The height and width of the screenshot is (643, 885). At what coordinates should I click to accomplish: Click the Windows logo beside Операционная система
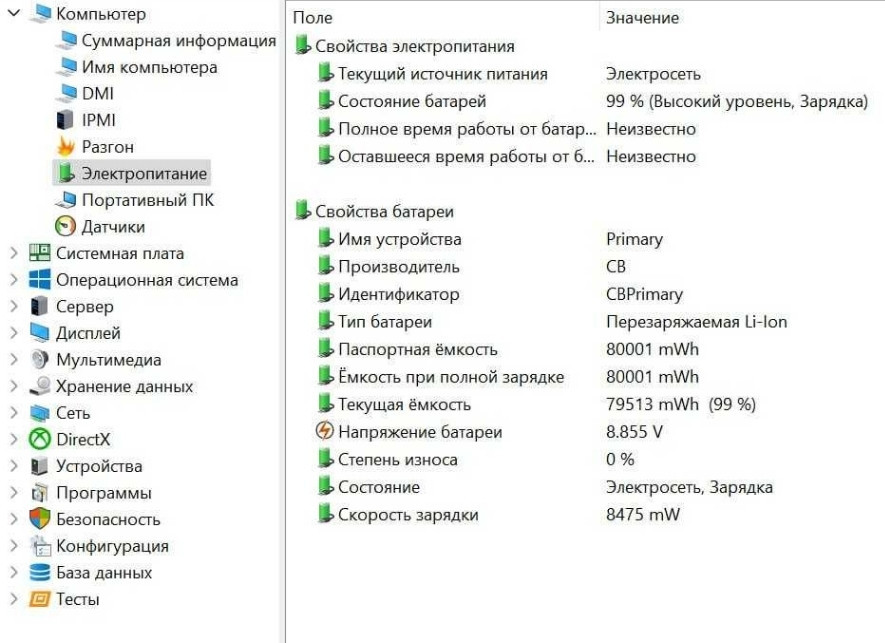click(x=40, y=280)
